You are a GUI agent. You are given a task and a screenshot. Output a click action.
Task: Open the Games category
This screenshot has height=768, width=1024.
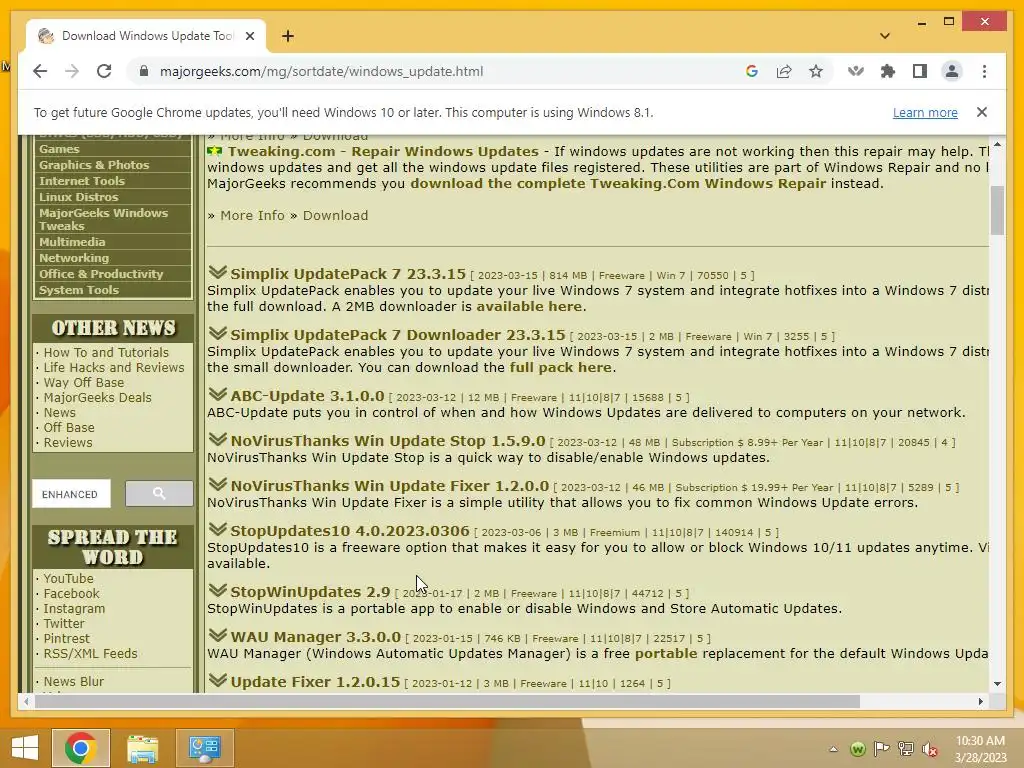59,149
